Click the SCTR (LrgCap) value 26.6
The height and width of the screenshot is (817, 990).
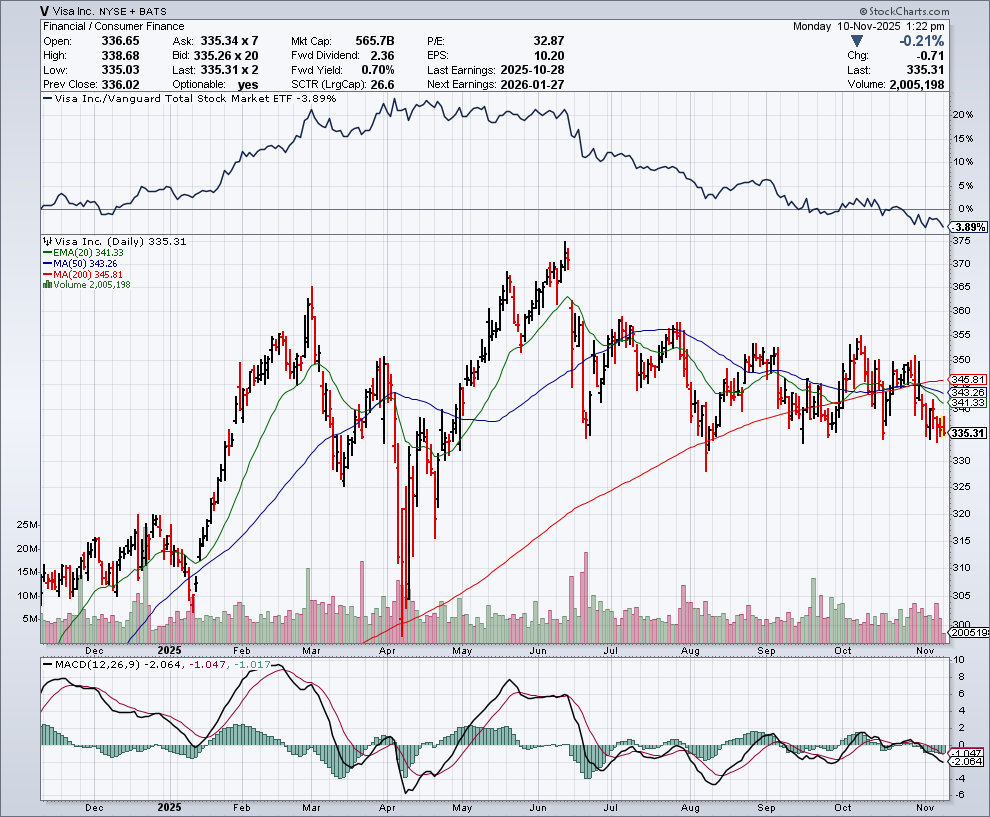coord(383,84)
